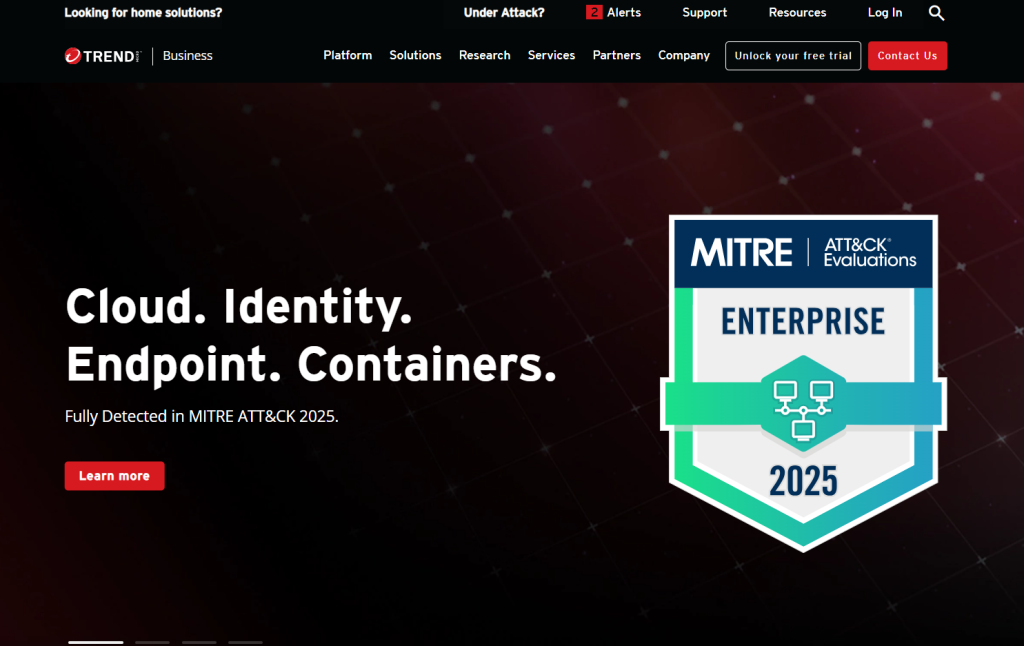
Task: Expand the Solutions menu
Action: click(x=415, y=56)
